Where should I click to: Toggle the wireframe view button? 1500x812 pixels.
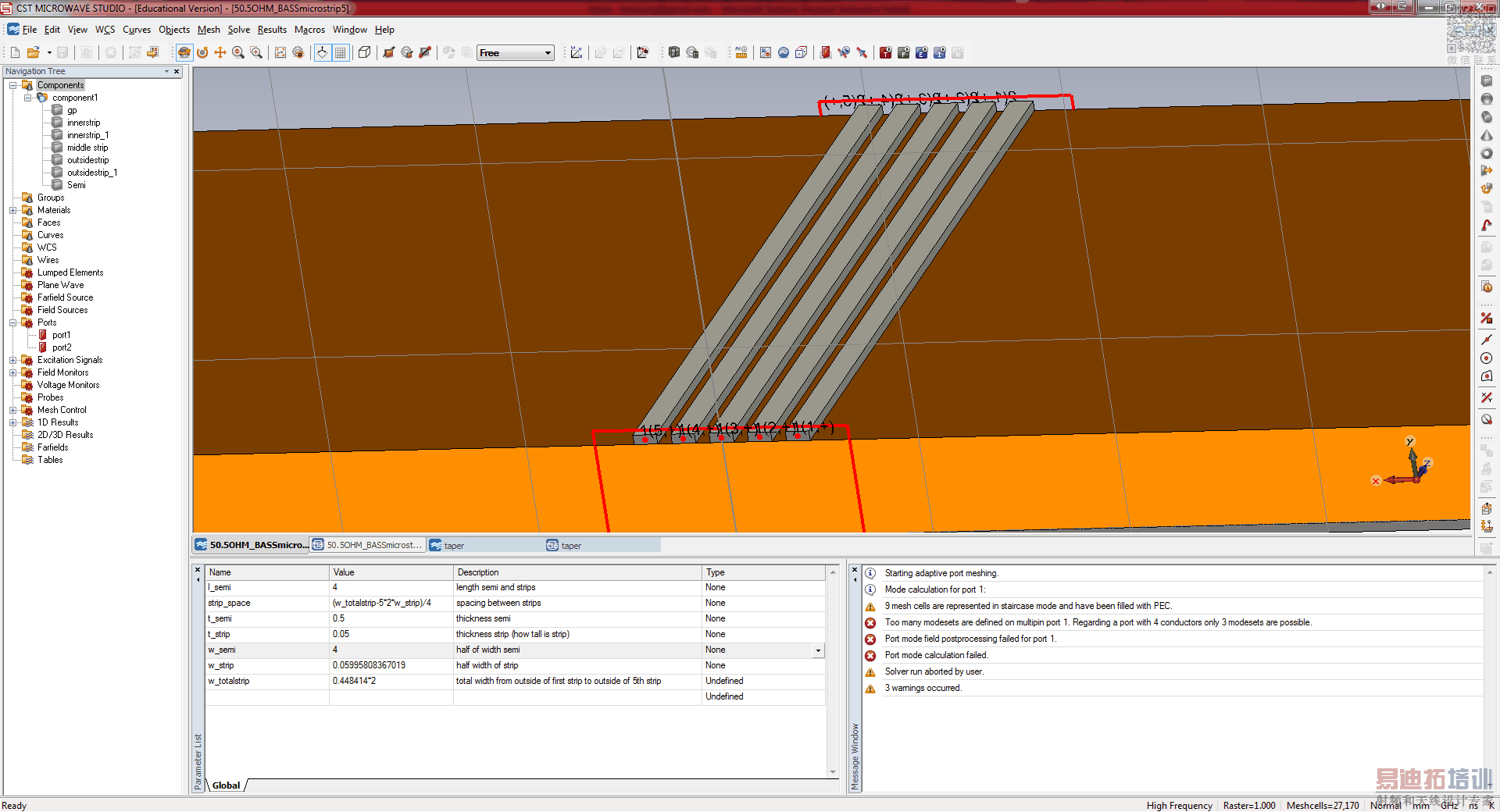(364, 52)
